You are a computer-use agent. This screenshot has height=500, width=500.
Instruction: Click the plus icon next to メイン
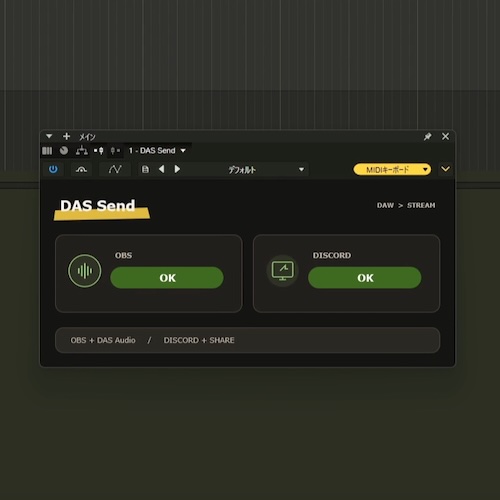[x=66, y=136]
